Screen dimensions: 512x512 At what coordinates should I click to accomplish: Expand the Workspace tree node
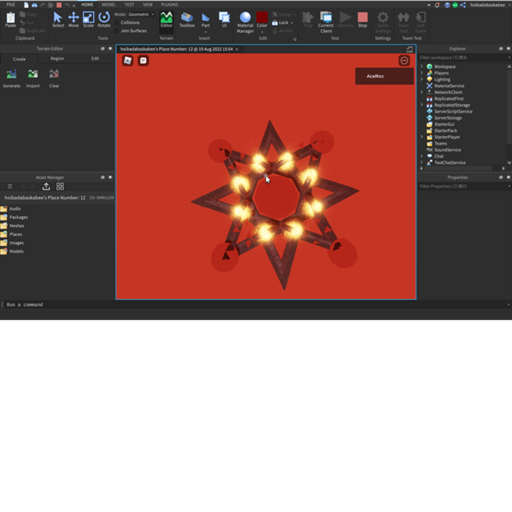point(422,66)
